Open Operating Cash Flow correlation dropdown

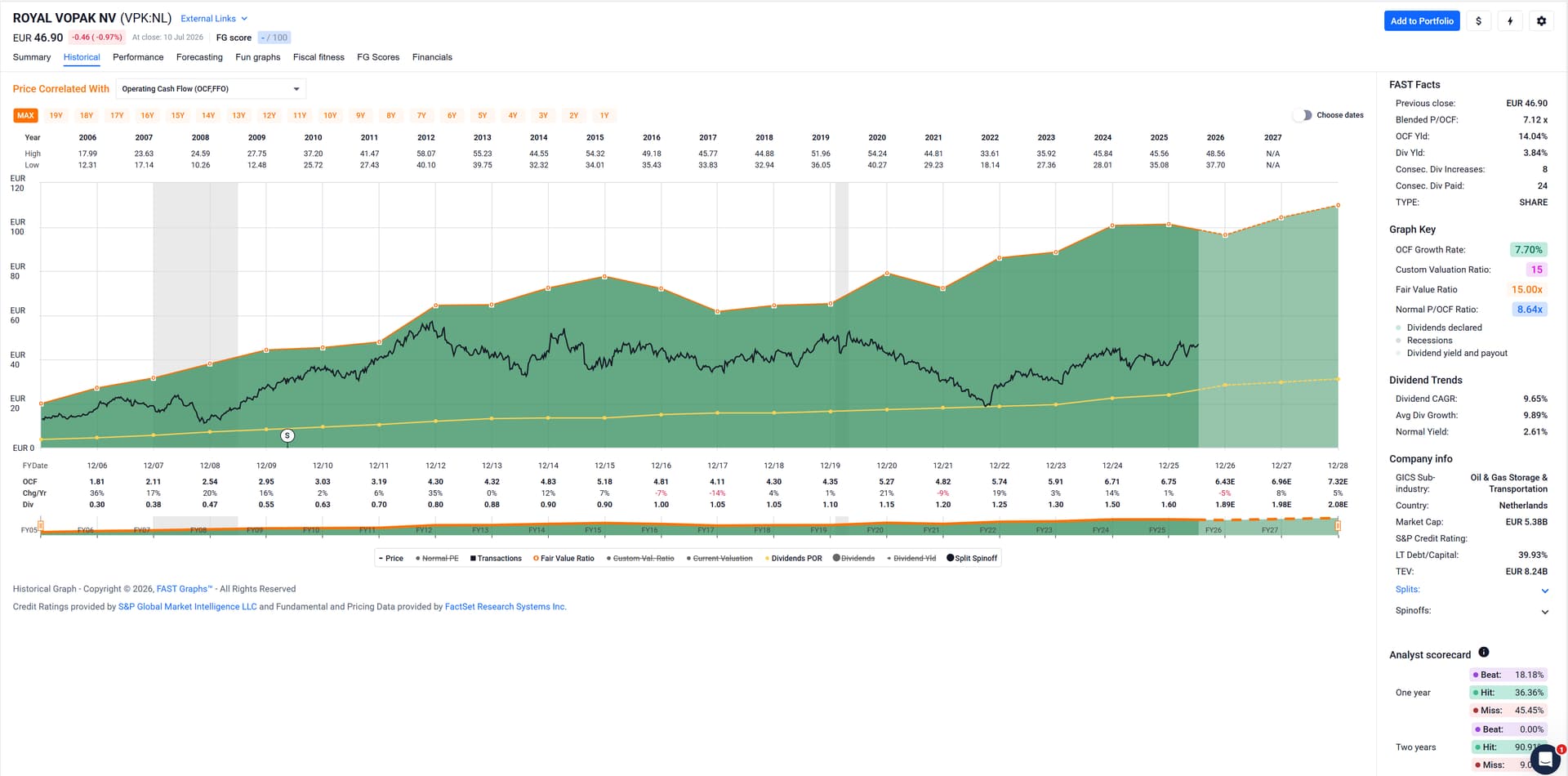pyautogui.click(x=212, y=89)
